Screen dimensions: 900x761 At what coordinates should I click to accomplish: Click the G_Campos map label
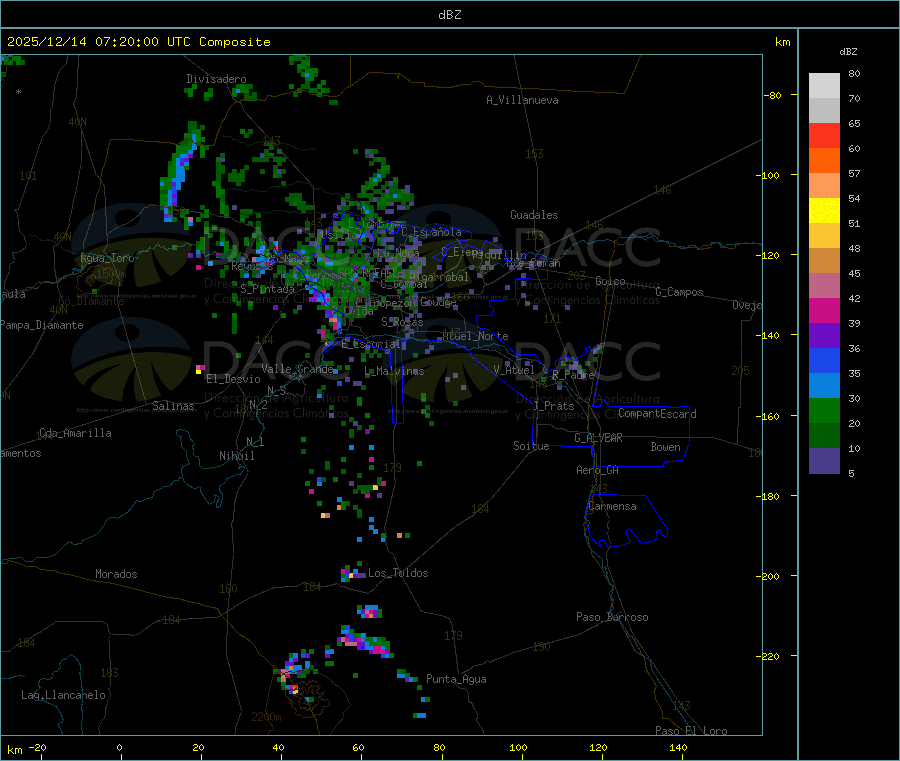click(680, 292)
